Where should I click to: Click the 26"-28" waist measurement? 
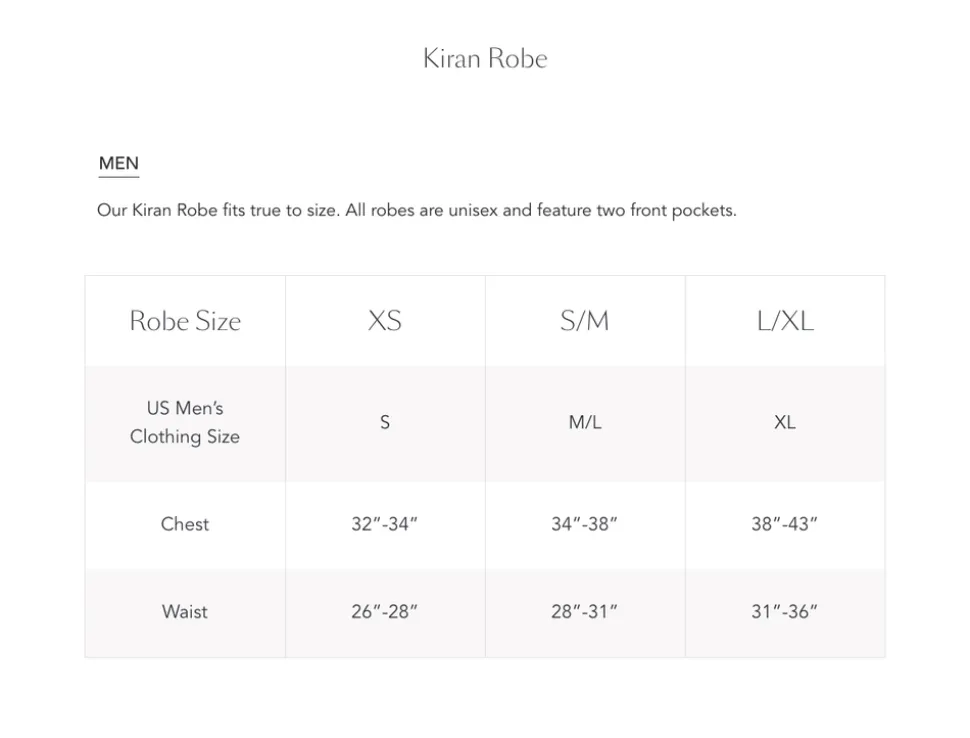385,611
